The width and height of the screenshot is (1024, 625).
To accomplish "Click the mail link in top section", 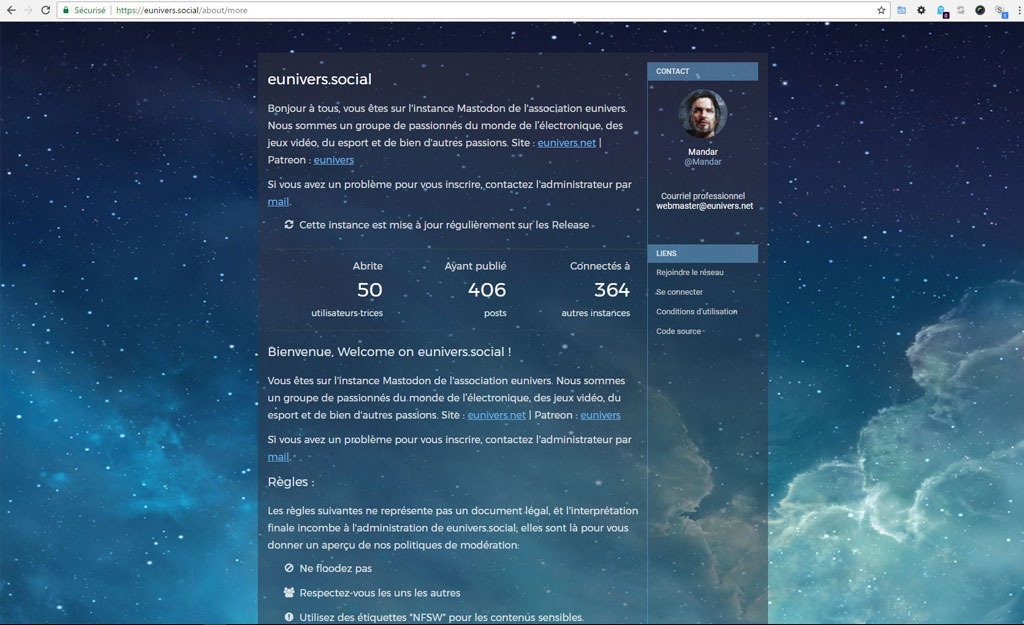I will (x=278, y=202).
